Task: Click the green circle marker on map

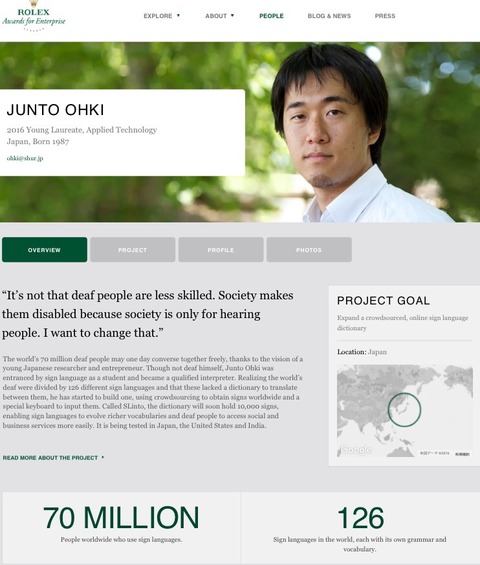Action: tap(404, 410)
